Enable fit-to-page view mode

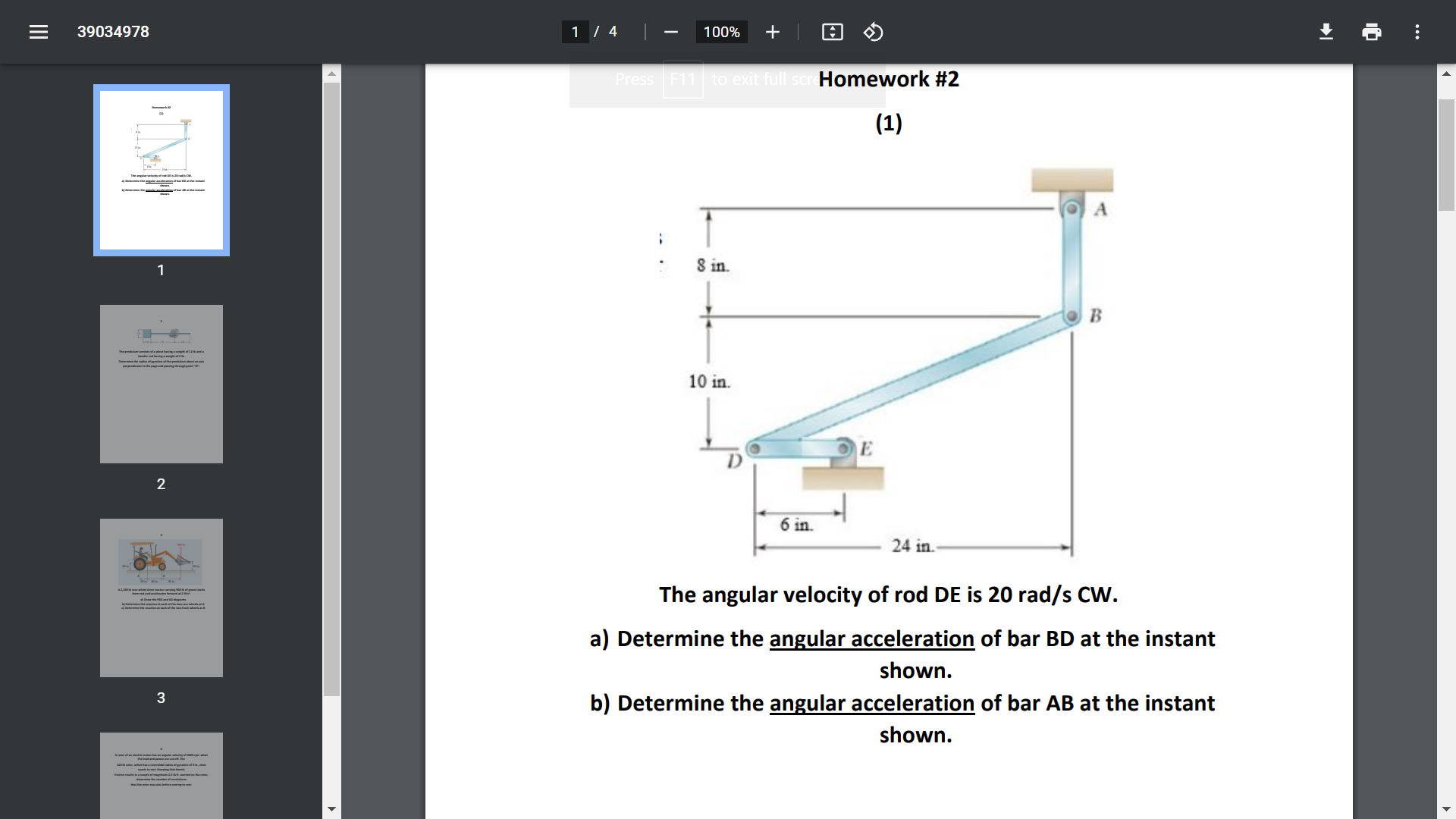tap(832, 32)
